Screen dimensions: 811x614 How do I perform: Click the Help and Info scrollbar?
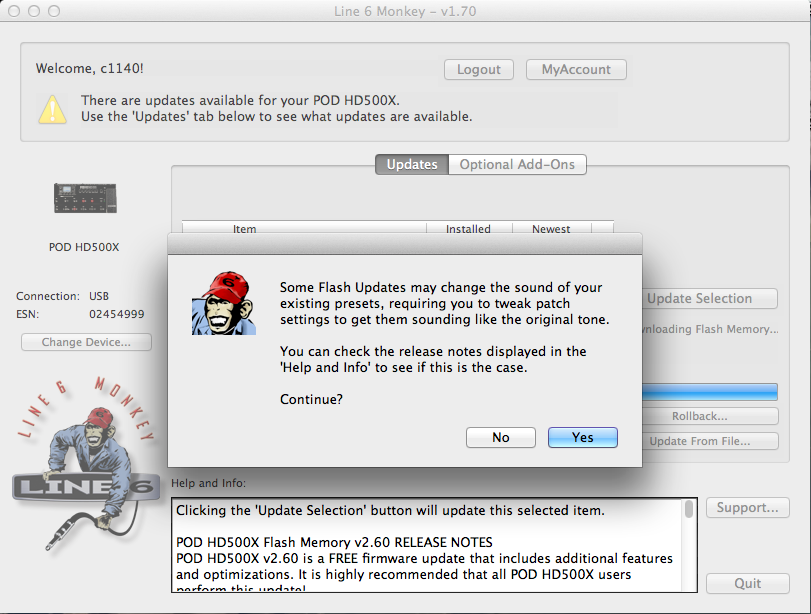point(689,545)
